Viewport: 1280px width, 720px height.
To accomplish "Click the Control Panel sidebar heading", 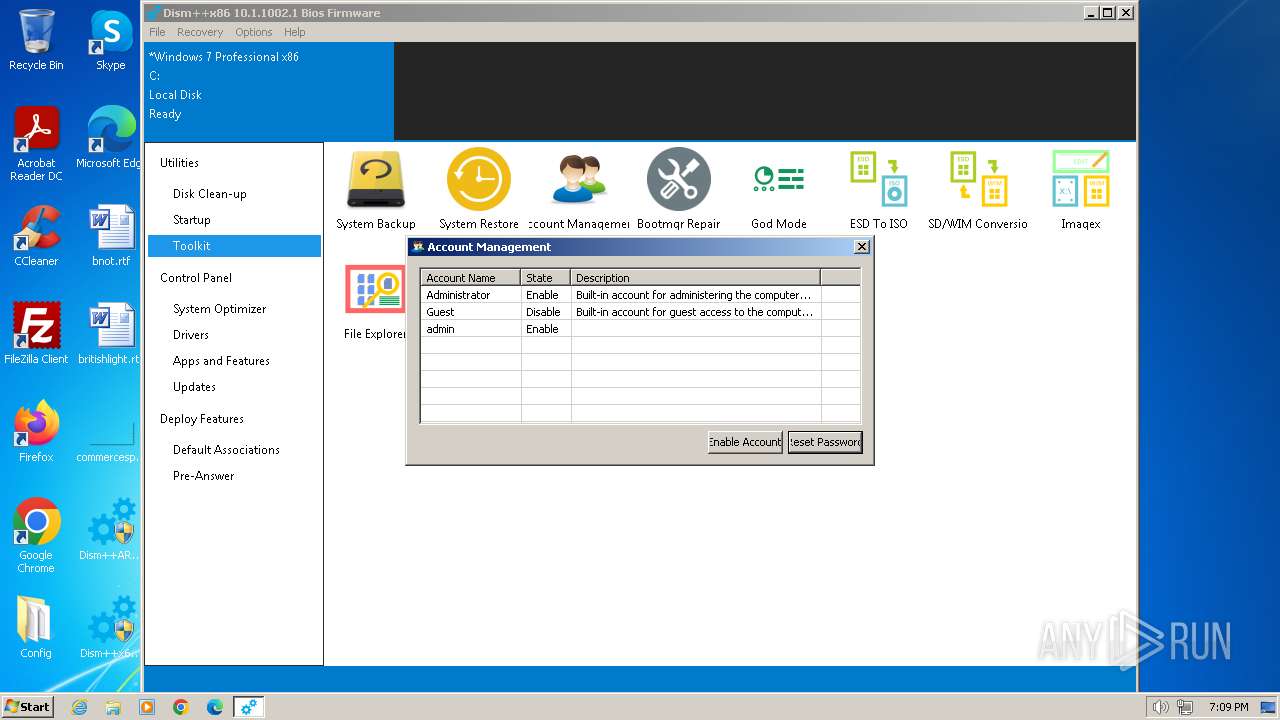I will click(196, 278).
